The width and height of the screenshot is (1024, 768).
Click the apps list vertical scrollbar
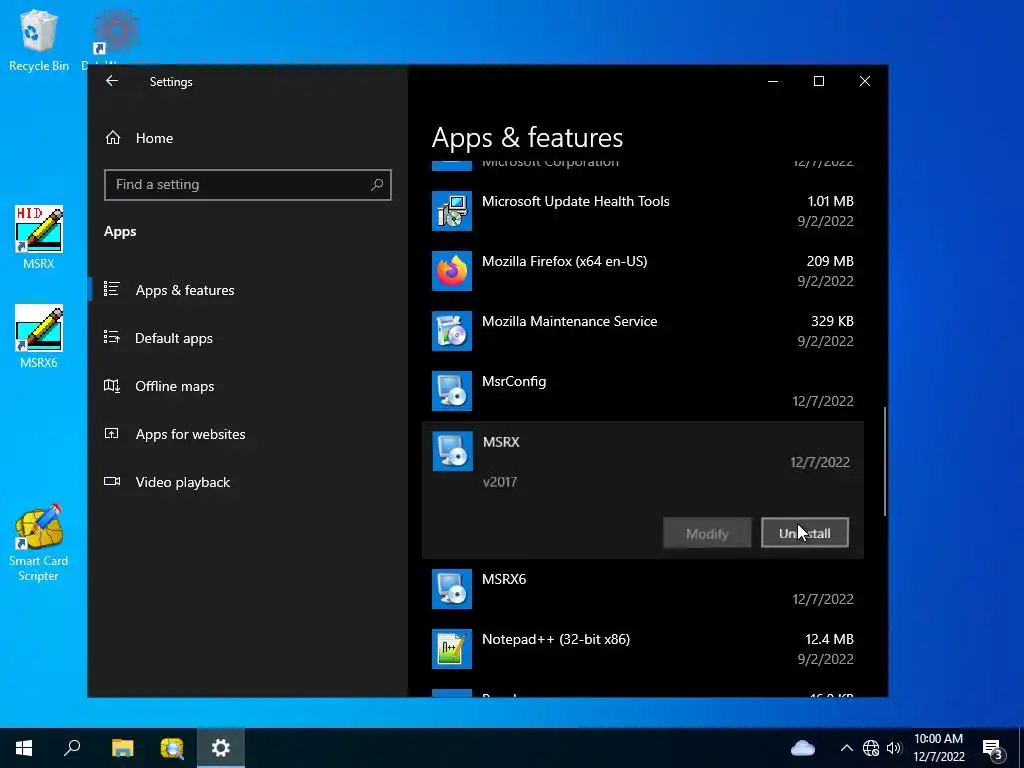(x=886, y=462)
